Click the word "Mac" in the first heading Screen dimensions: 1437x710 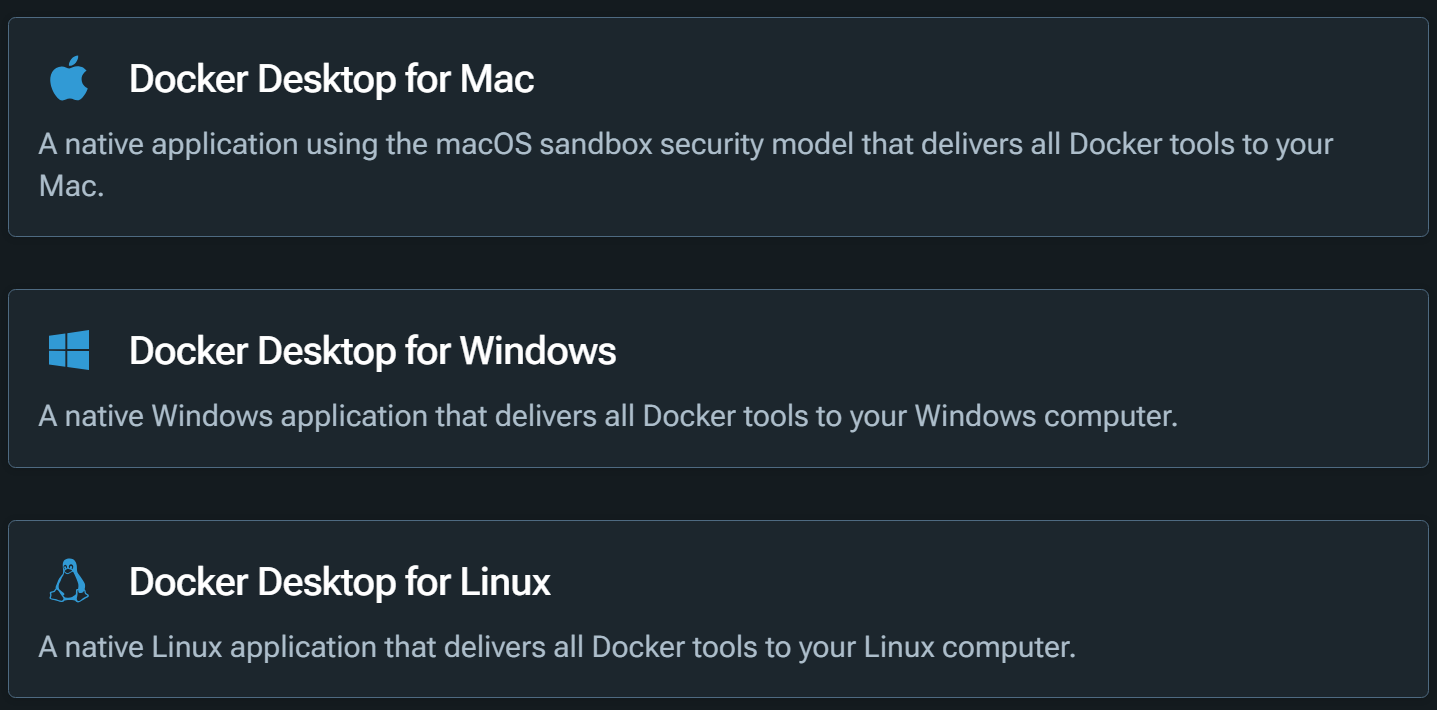click(x=497, y=79)
